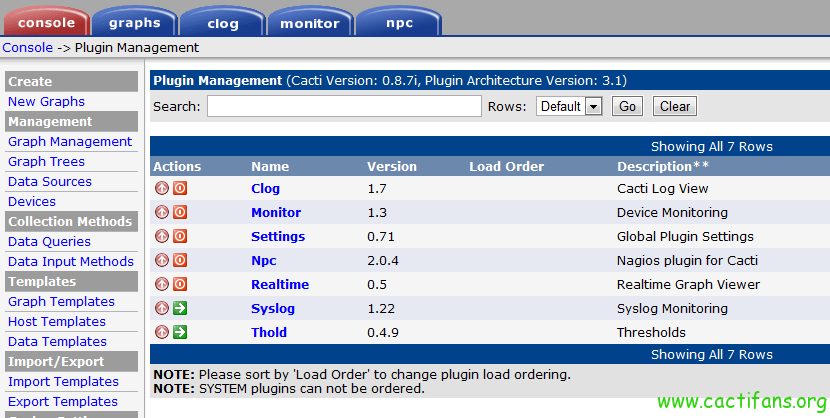830x418 pixels.
Task: Open Data Templates
Action: (57, 342)
